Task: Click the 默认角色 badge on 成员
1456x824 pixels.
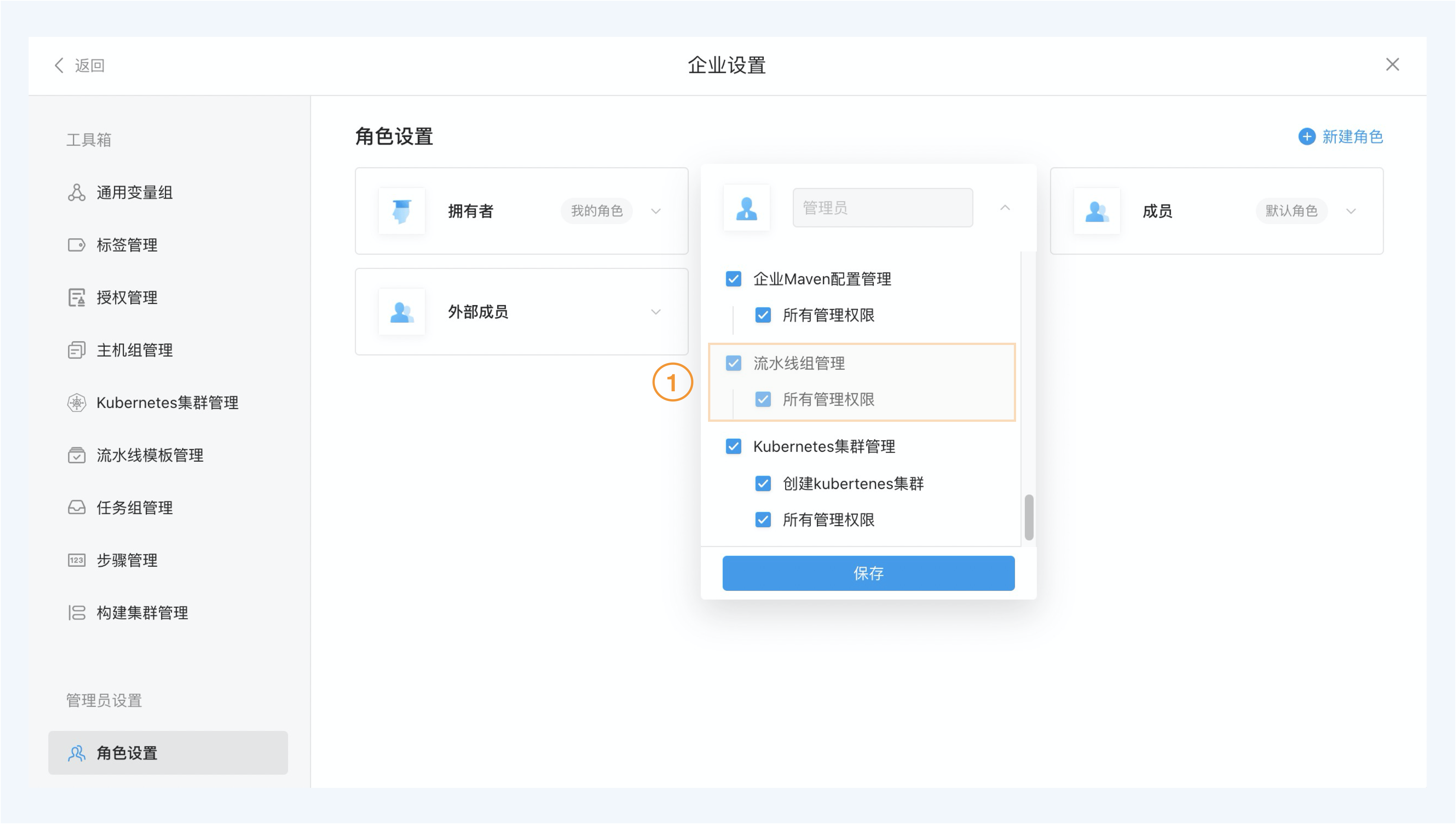Action: 1291,211
